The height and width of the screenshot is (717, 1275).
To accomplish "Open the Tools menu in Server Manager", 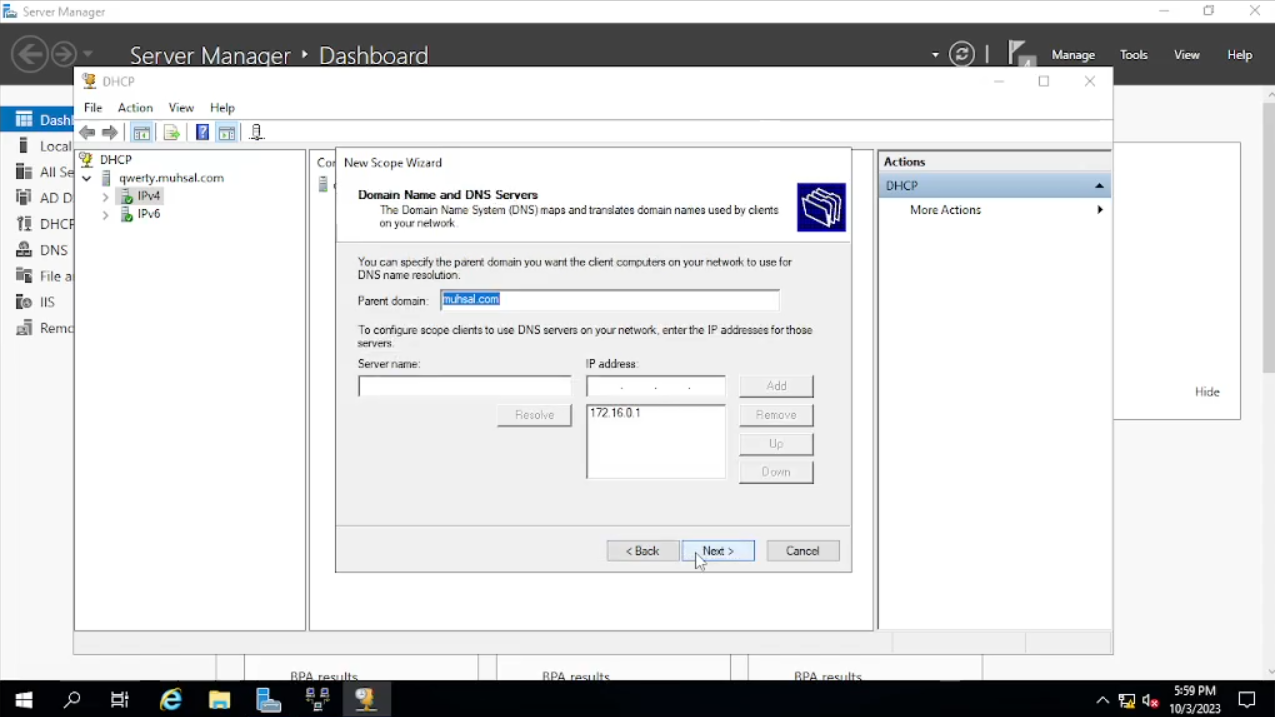I will 1133,55.
